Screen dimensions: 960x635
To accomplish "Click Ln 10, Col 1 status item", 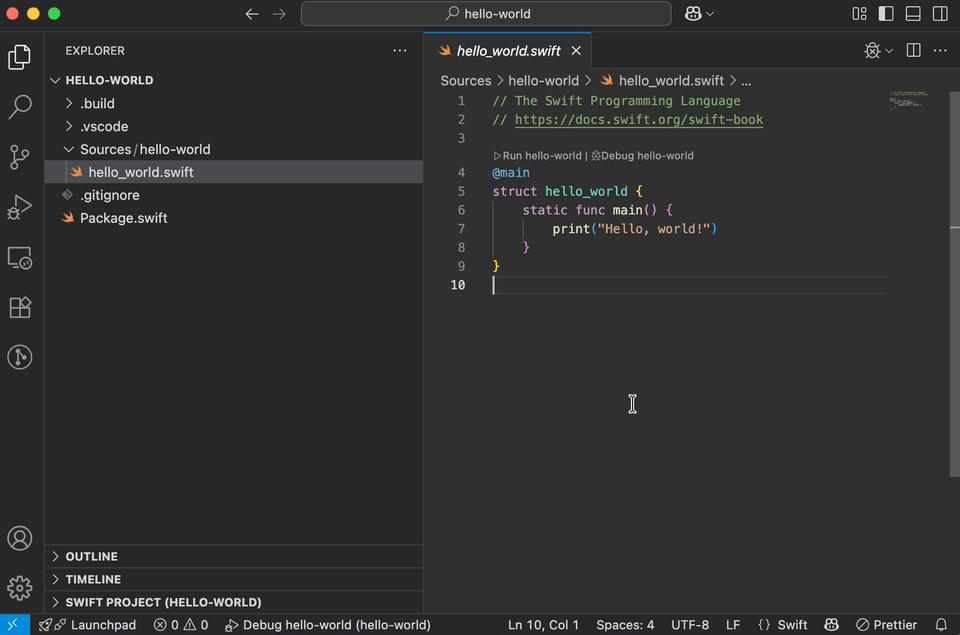I will pyautogui.click(x=543, y=625).
